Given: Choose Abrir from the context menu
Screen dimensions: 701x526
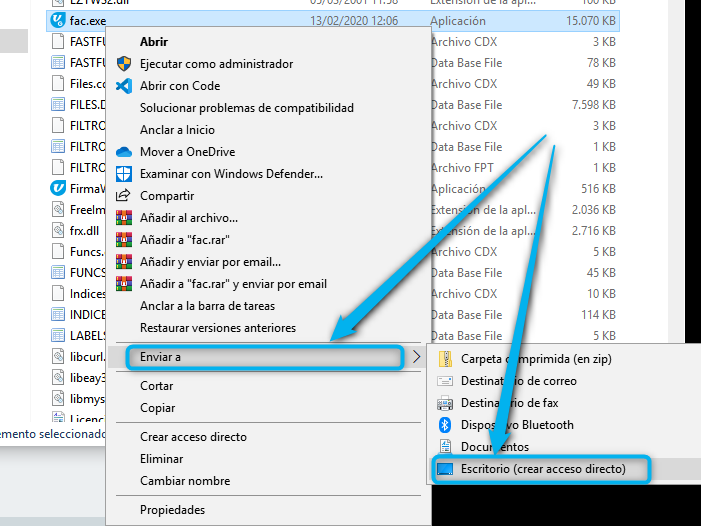Looking at the screenshot, I should point(154,42).
